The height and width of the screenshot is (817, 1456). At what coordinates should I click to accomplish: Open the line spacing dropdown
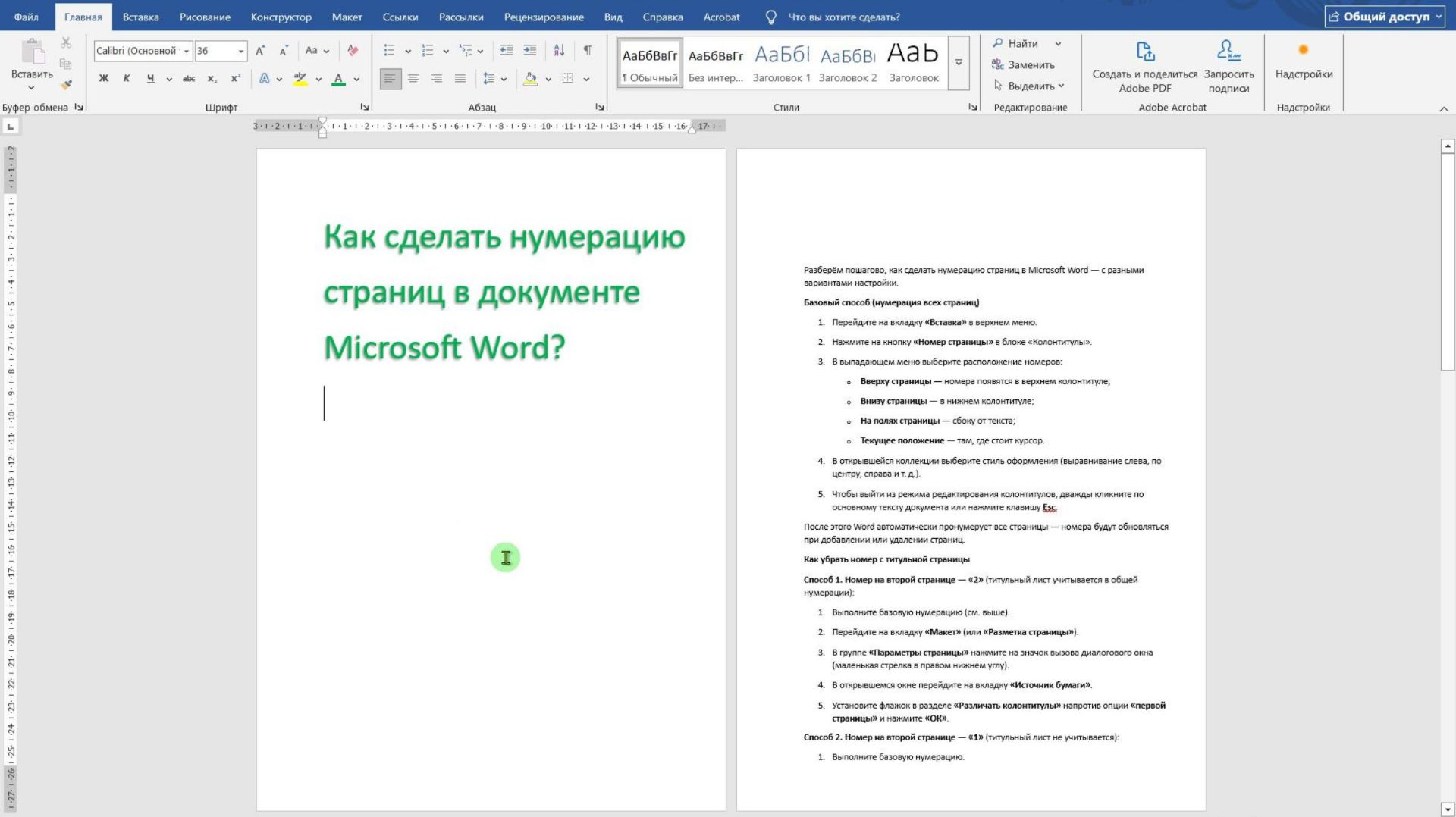tap(502, 78)
